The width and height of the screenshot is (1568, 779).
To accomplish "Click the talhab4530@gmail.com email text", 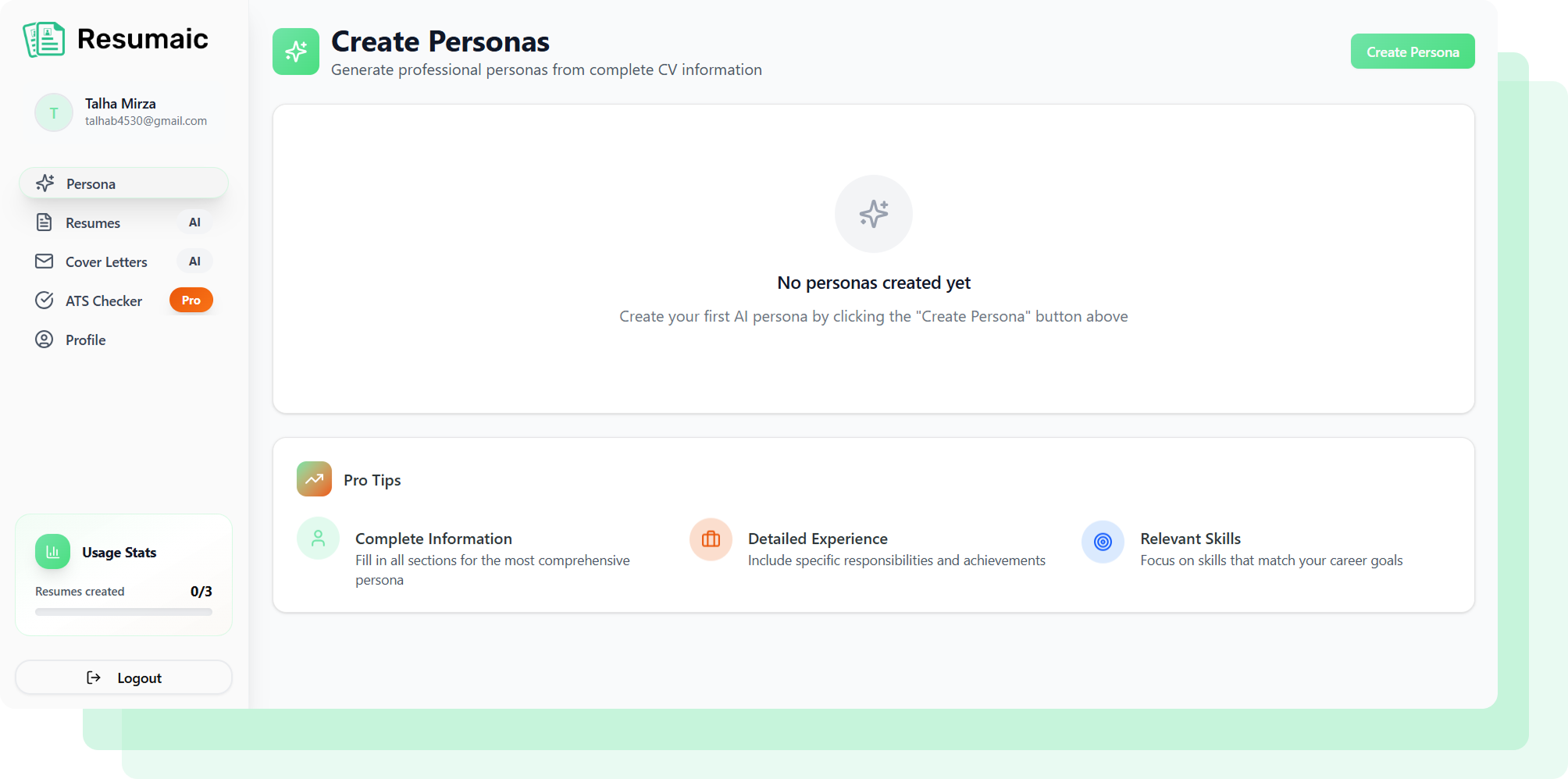I will click(x=146, y=121).
